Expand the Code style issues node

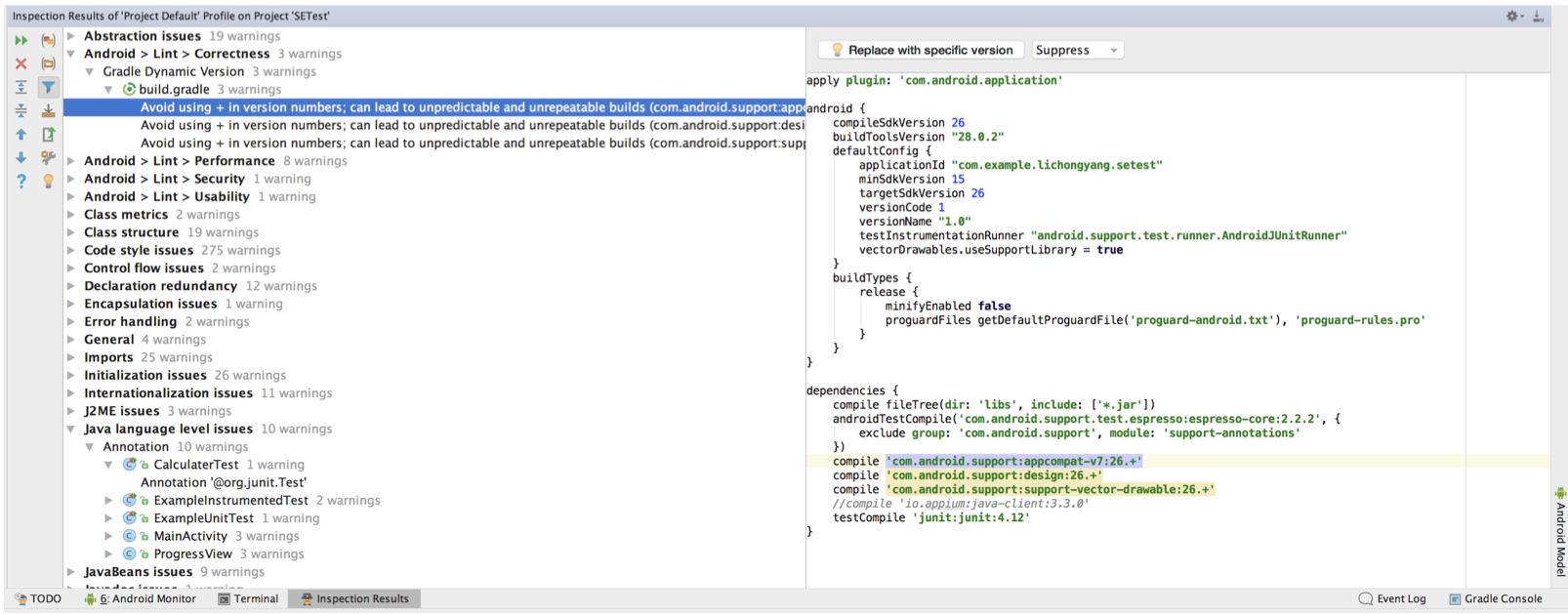[71, 250]
